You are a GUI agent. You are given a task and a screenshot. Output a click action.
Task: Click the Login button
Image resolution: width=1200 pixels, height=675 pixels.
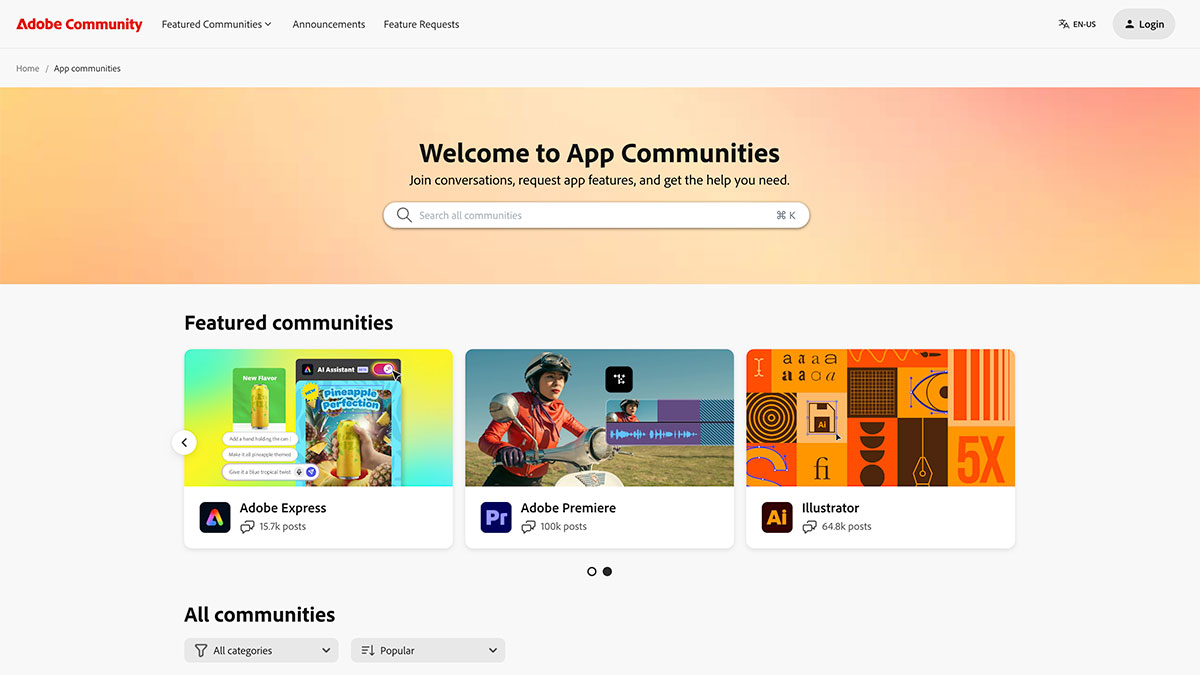[x=1143, y=23]
